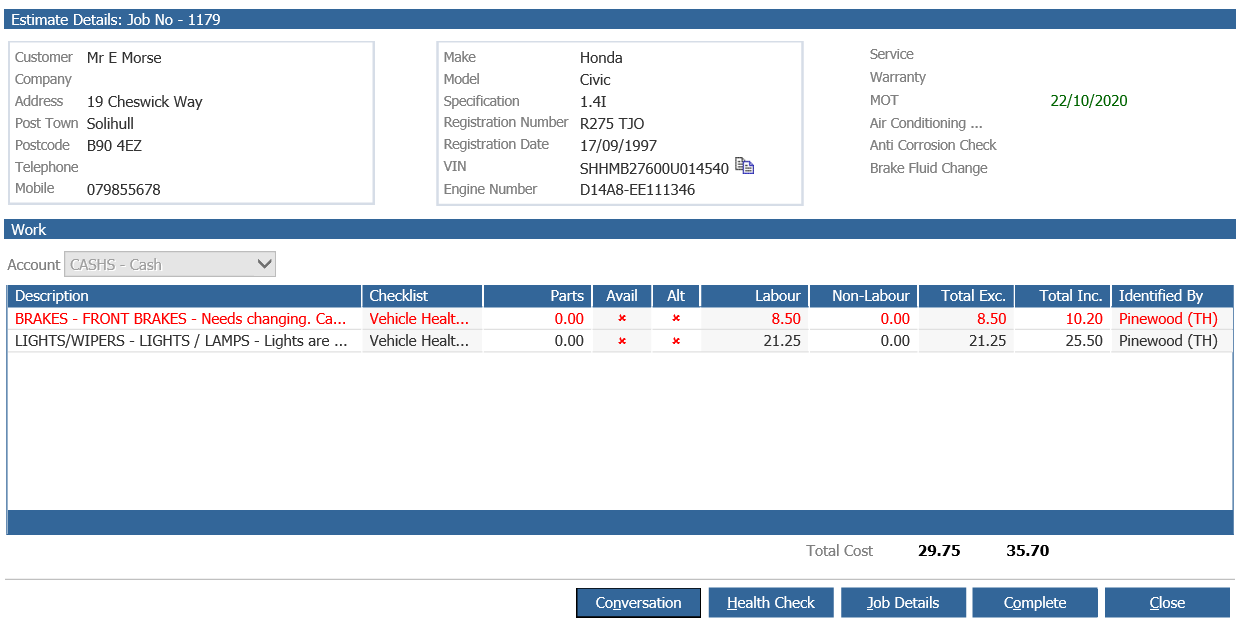Open the Conversation button
The width and height of the screenshot is (1239, 624).
tap(638, 603)
